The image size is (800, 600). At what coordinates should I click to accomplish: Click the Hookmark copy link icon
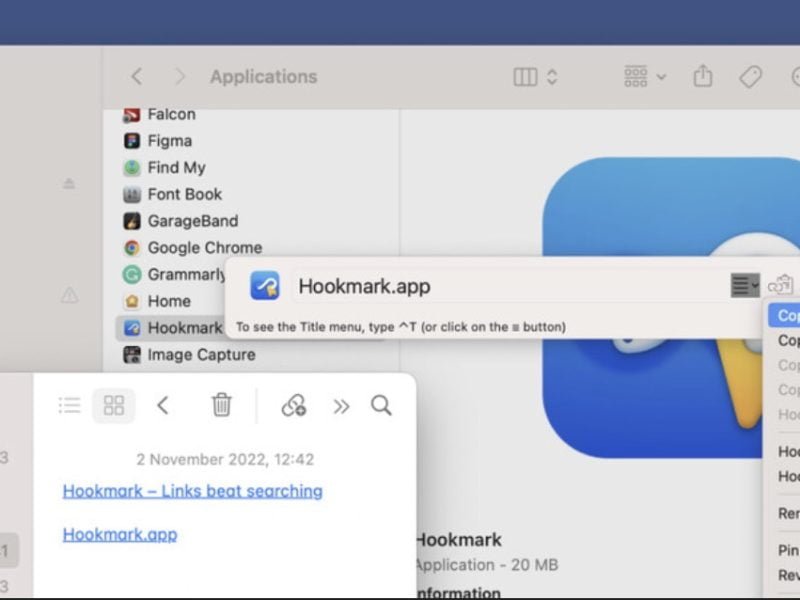(x=781, y=286)
